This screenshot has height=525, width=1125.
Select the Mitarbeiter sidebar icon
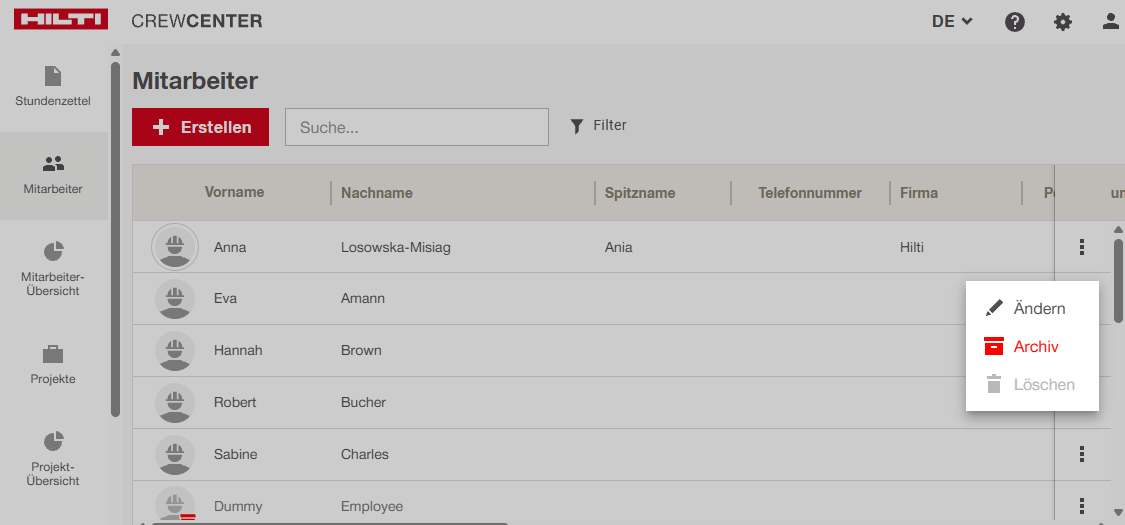point(53,175)
